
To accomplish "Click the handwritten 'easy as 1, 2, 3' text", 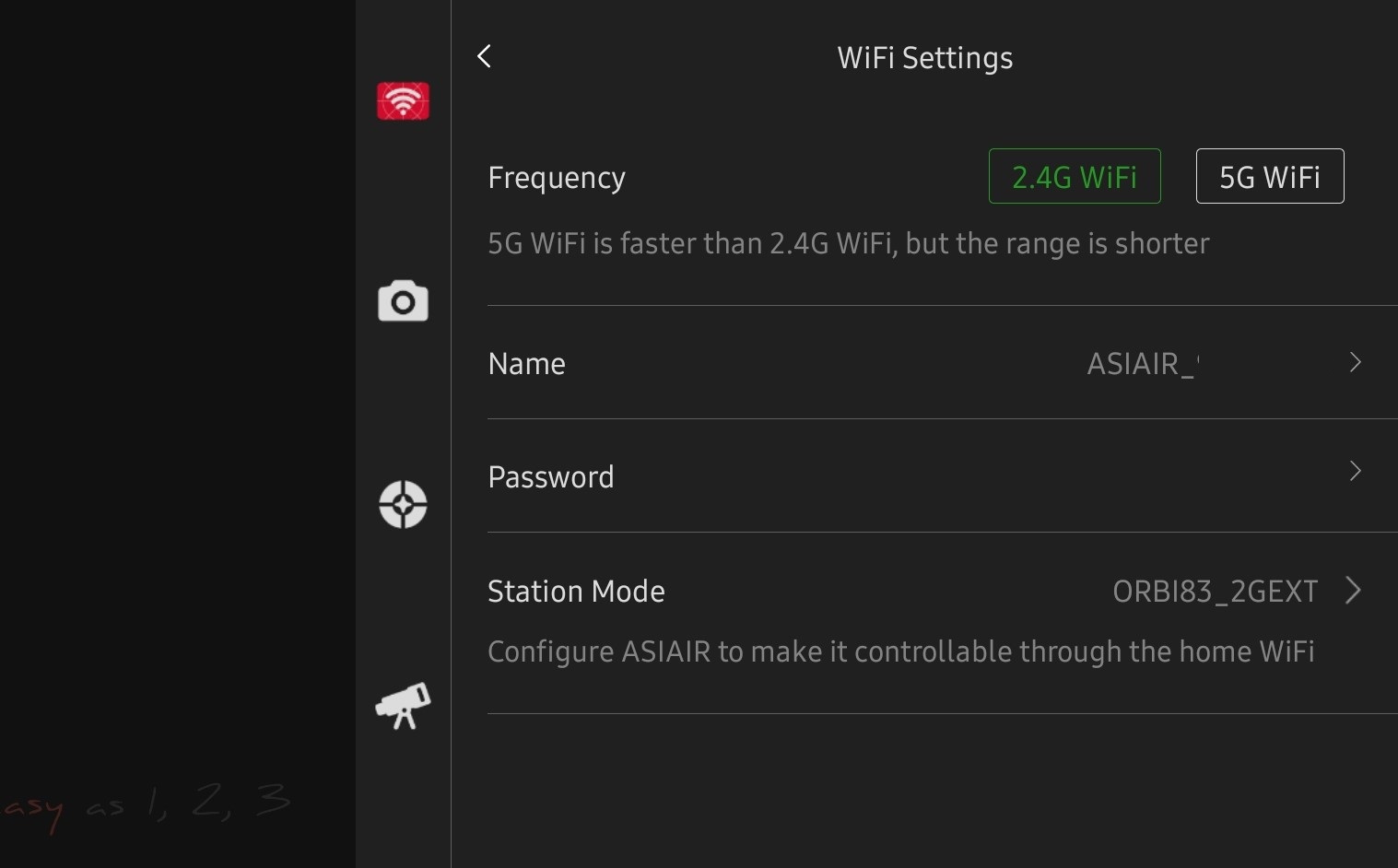I will coord(147,804).
